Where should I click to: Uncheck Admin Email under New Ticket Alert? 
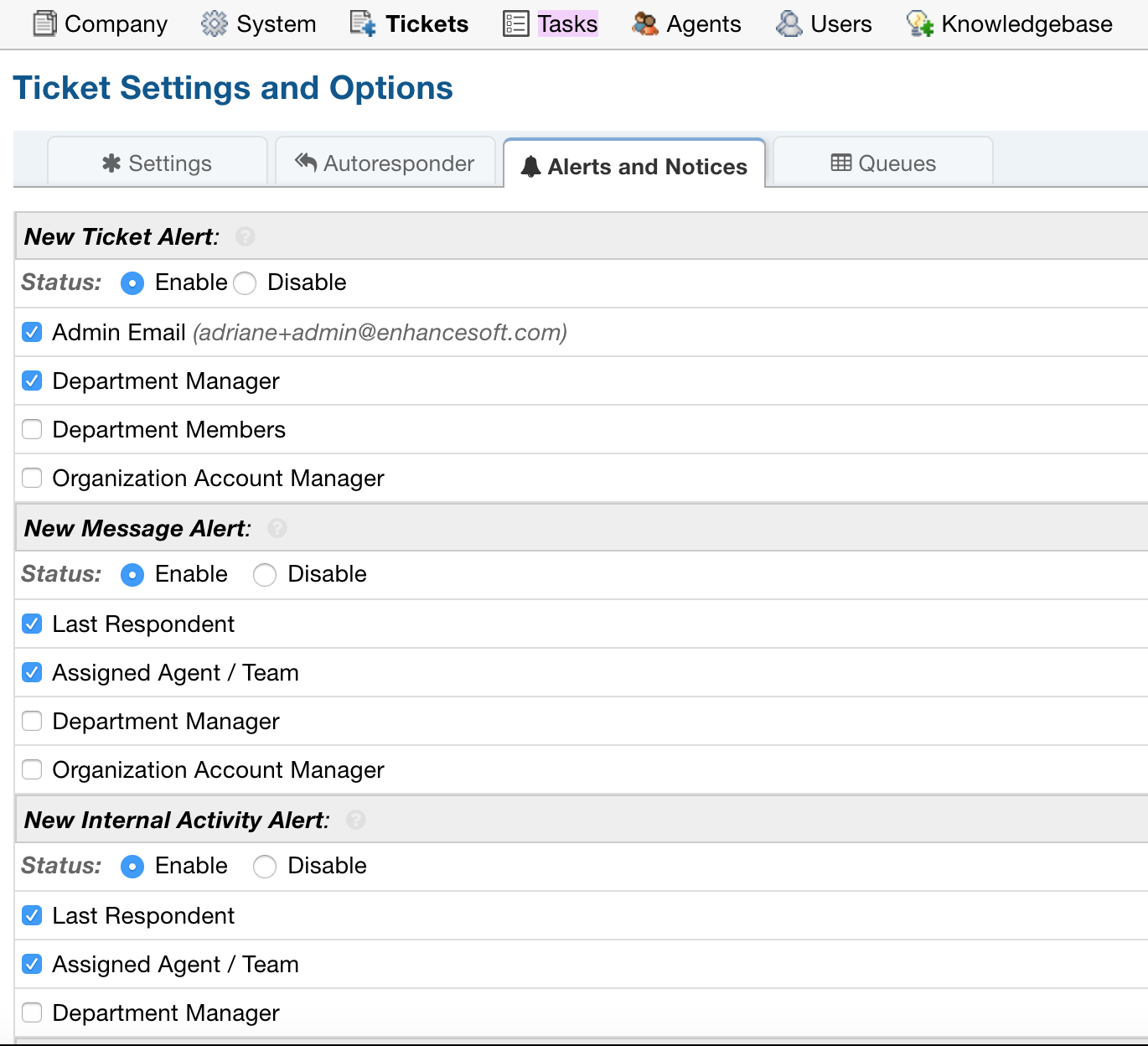31,332
